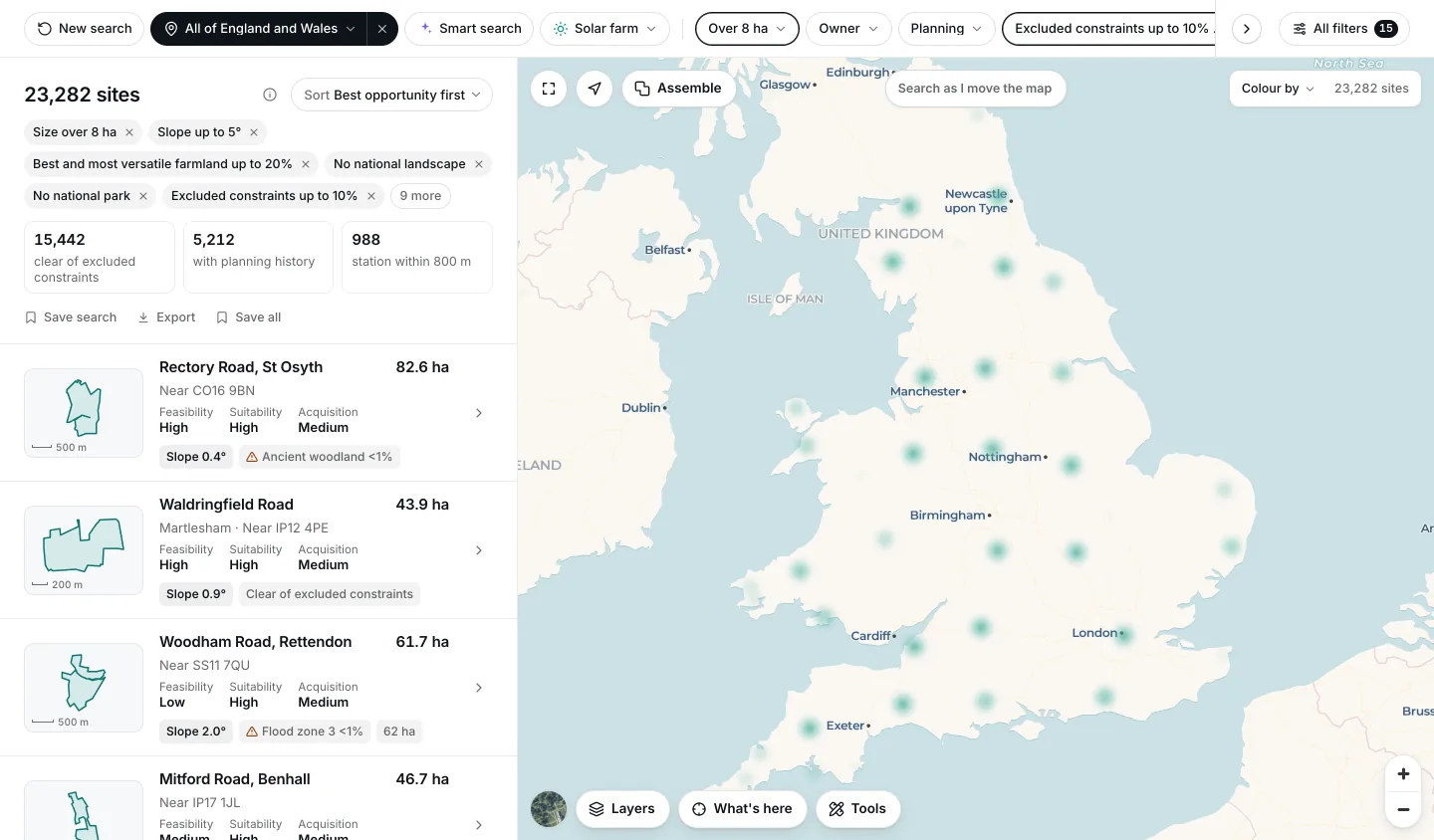Open the Over 8 ha size dropdown
Image resolution: width=1434 pixels, height=840 pixels.
747,29
